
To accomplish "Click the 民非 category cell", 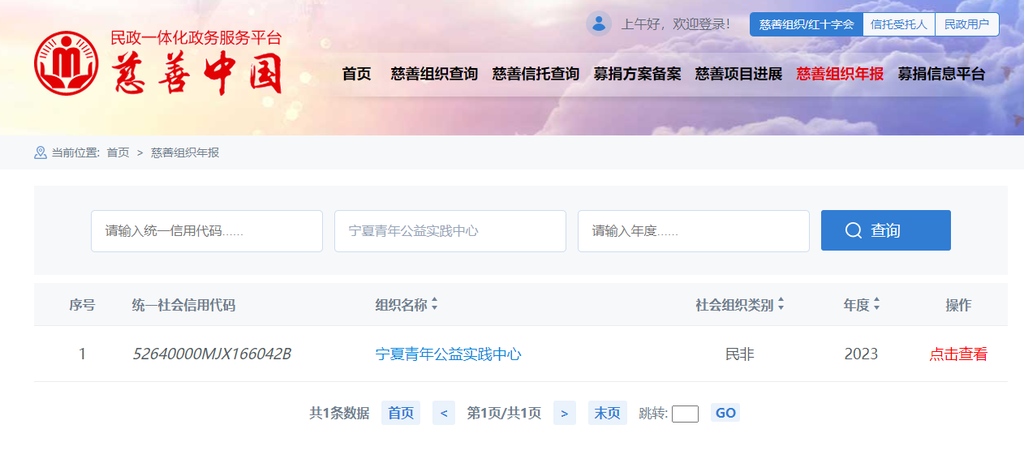I will pyautogui.click(x=740, y=354).
